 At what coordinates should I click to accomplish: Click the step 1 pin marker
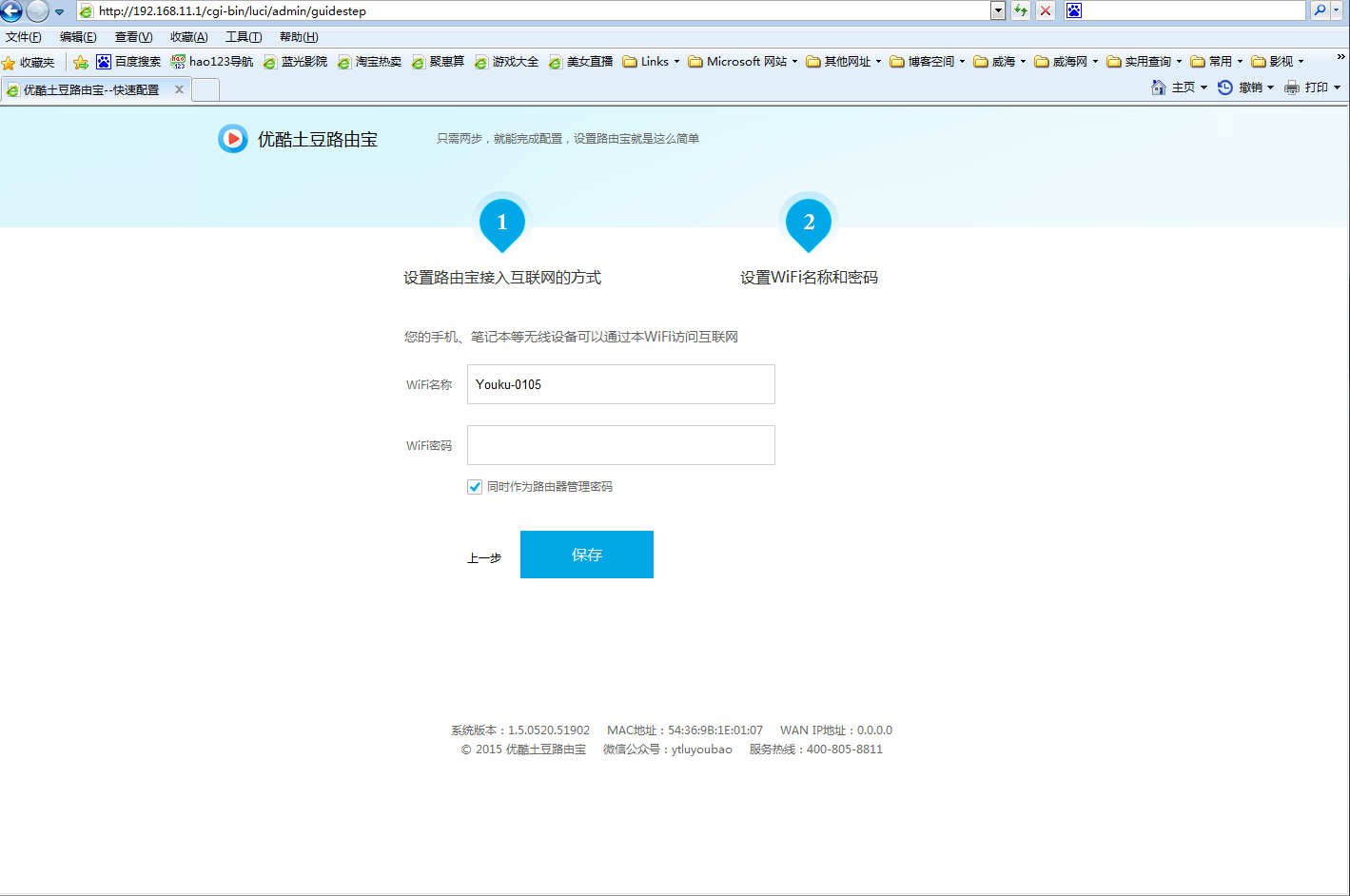(502, 224)
